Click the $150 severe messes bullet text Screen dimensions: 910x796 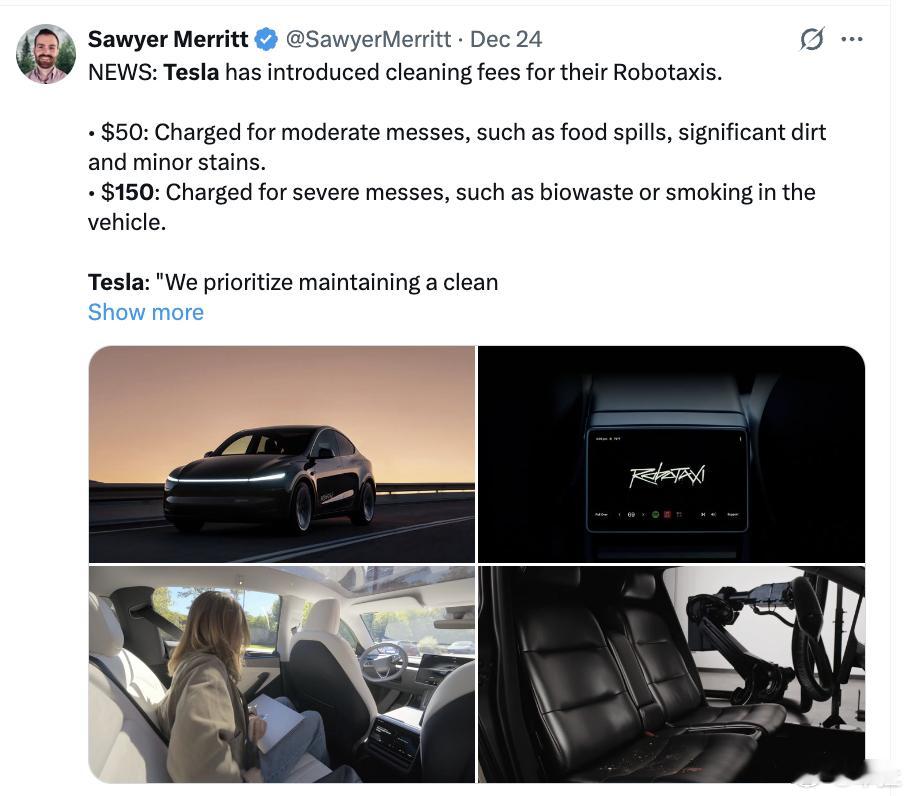tap(452, 207)
